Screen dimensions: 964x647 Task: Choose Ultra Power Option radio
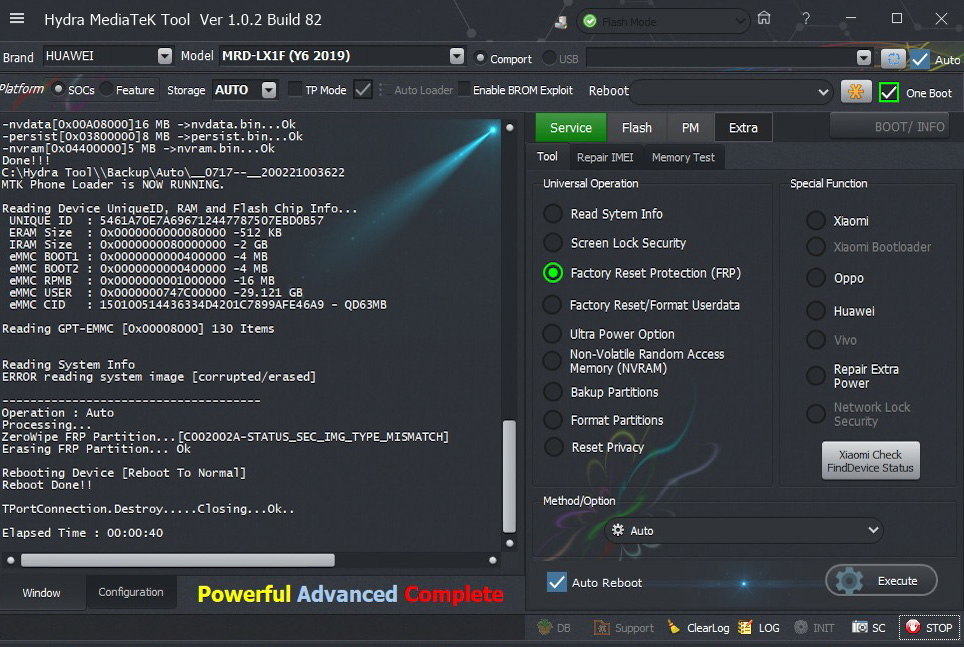pos(552,333)
